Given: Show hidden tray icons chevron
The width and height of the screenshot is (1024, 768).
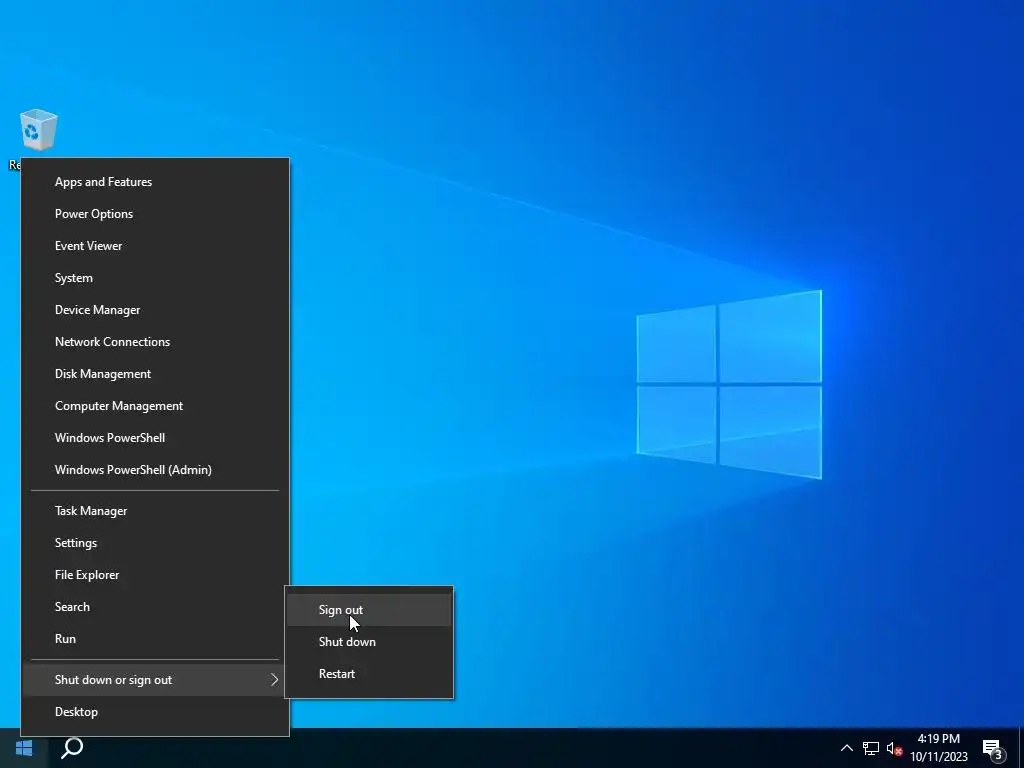Looking at the screenshot, I should click(x=846, y=748).
